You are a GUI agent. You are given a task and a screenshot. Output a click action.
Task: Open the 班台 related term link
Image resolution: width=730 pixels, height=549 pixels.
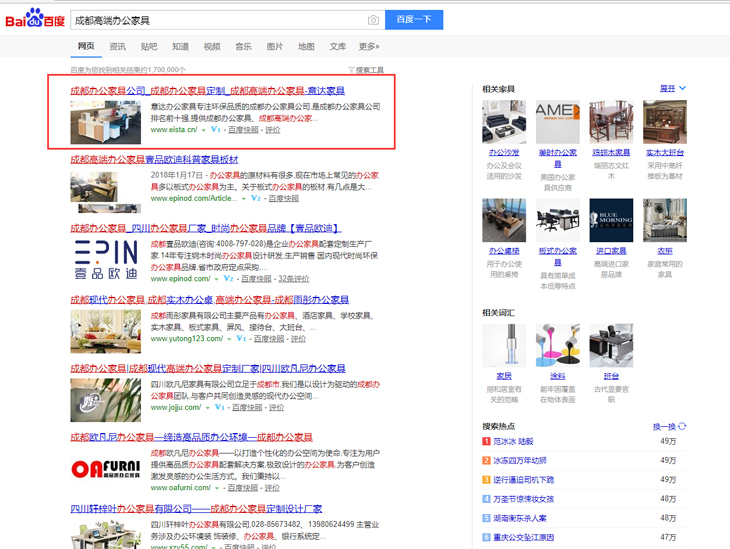pos(611,376)
